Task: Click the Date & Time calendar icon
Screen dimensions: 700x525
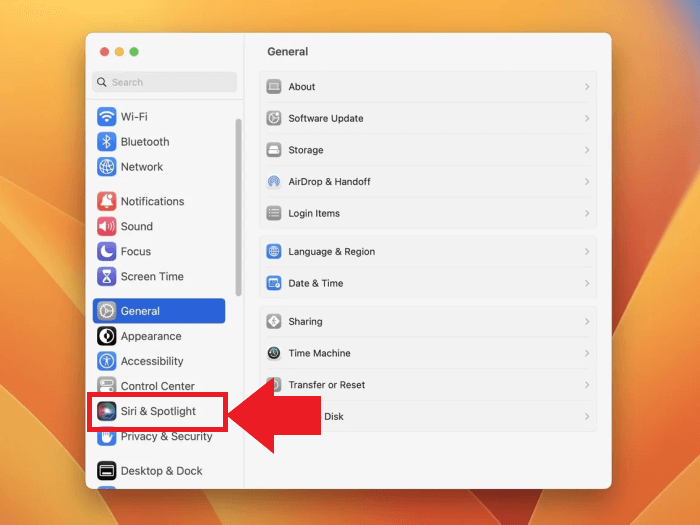Action: click(274, 283)
